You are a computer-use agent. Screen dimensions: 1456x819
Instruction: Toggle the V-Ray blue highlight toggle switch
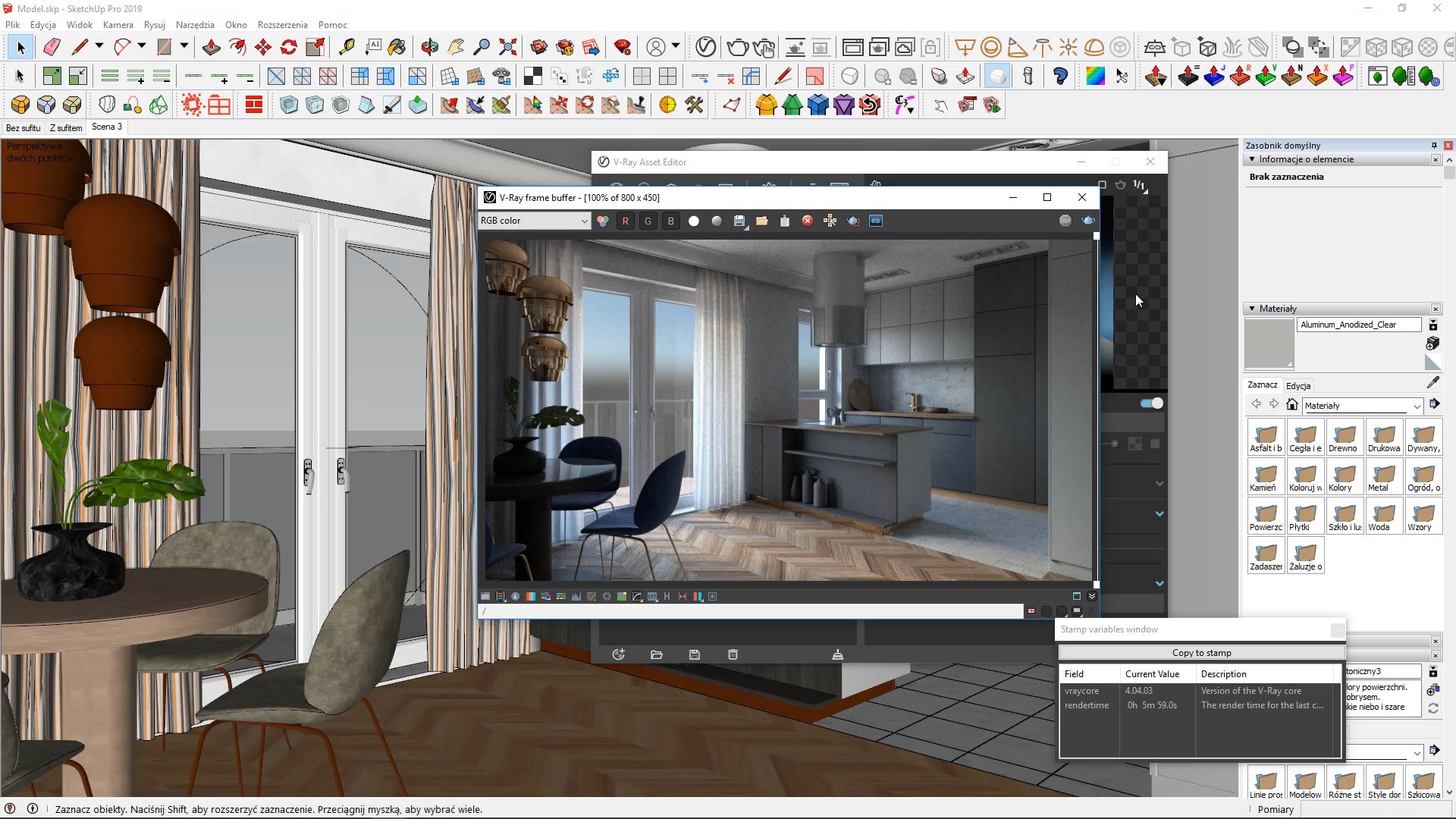(x=1151, y=403)
